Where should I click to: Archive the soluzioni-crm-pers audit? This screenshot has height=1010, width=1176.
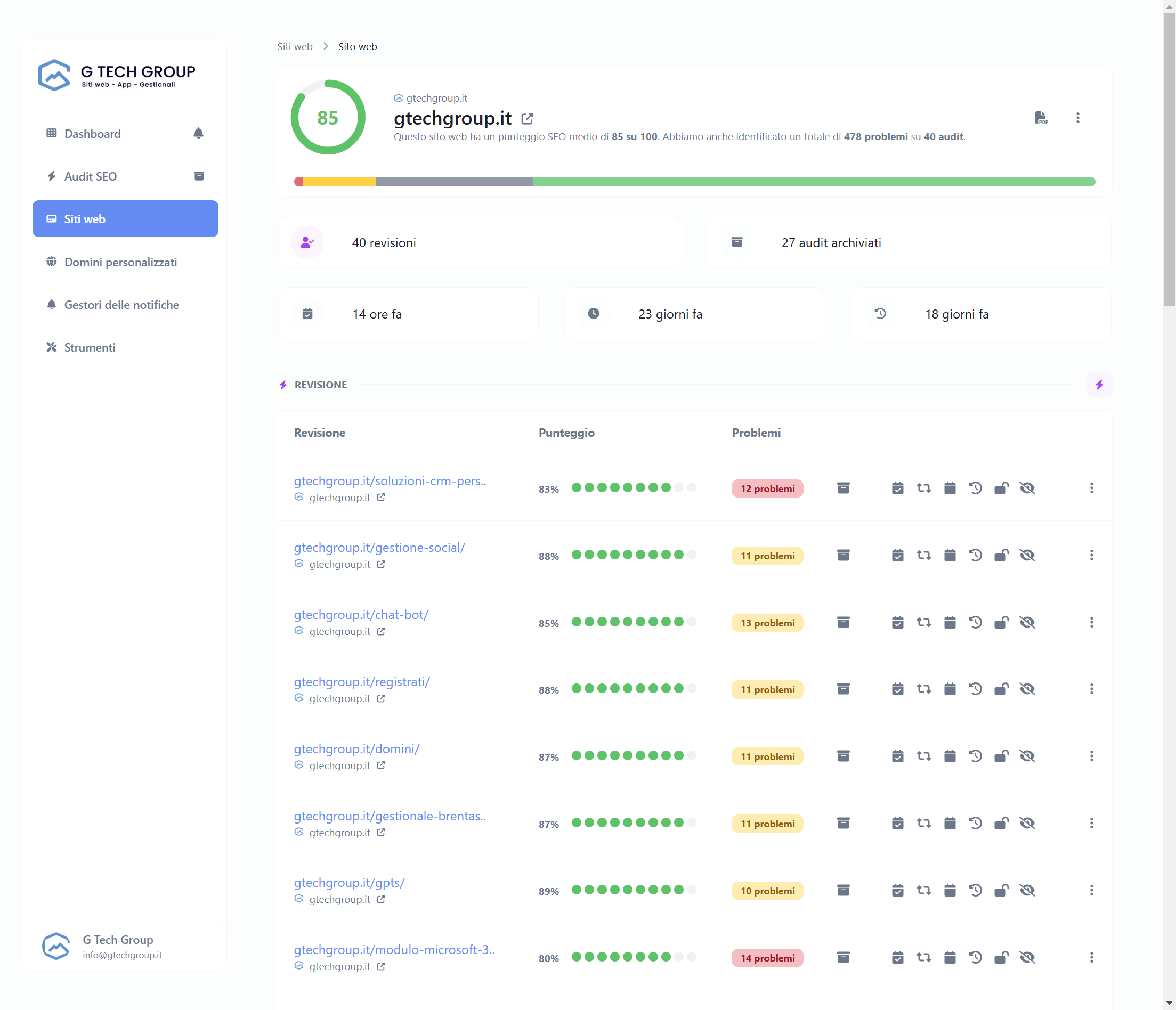tap(844, 488)
